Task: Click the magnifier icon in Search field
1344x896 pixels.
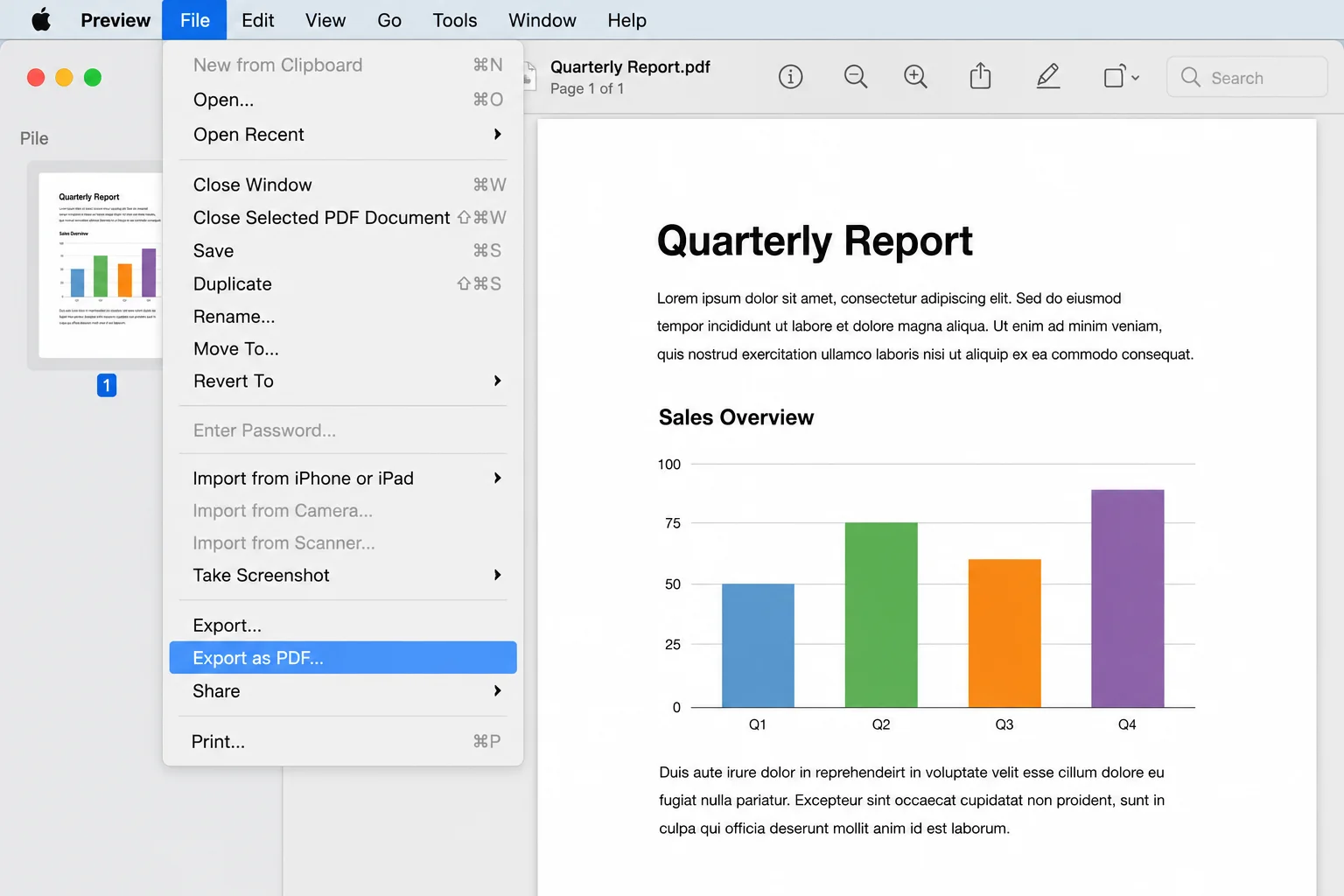Action: pyautogui.click(x=1190, y=77)
